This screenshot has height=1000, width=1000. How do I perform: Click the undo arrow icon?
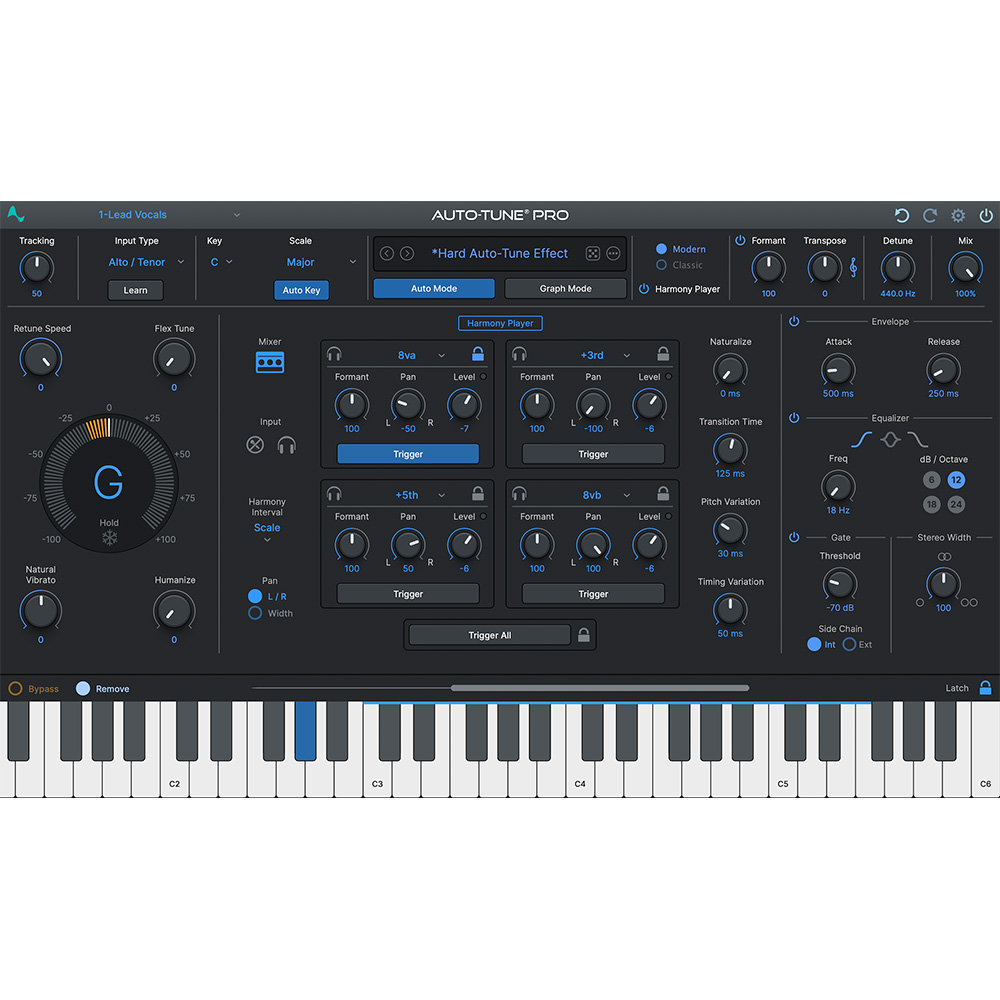pos(901,216)
